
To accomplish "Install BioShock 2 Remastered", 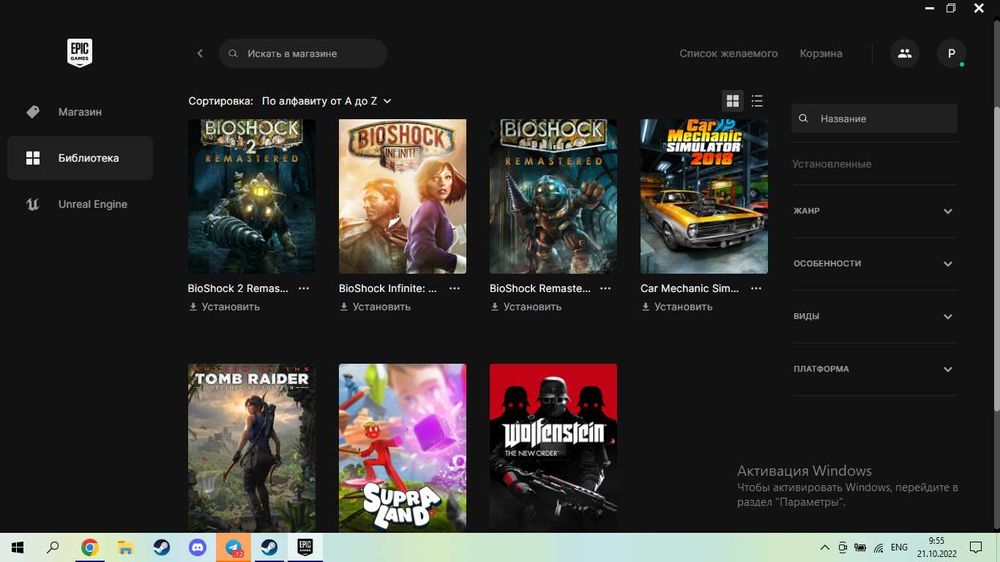I will coord(224,307).
